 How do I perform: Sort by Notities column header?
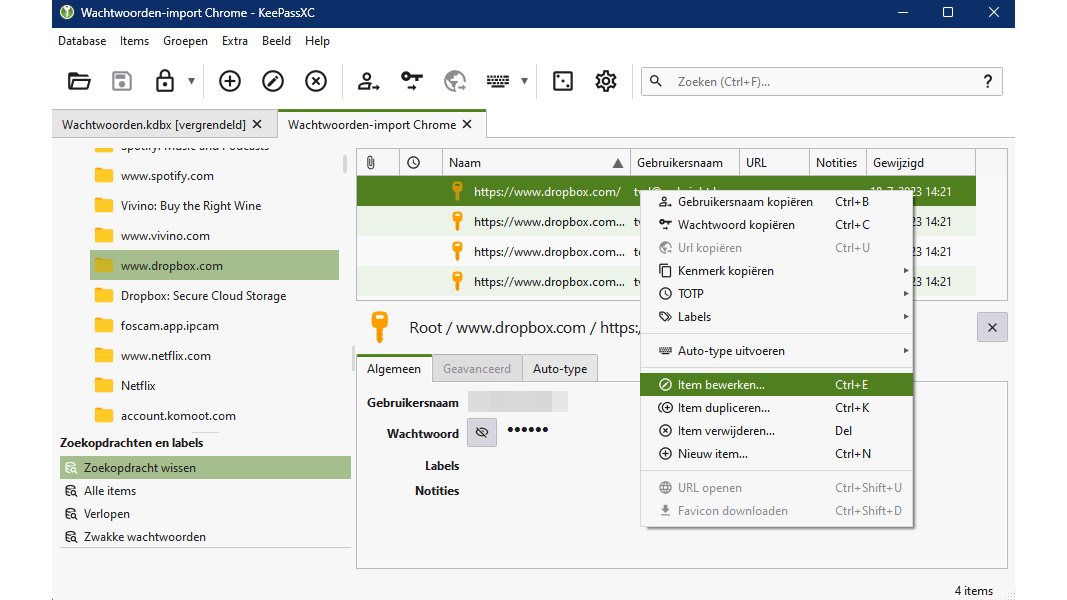point(838,163)
